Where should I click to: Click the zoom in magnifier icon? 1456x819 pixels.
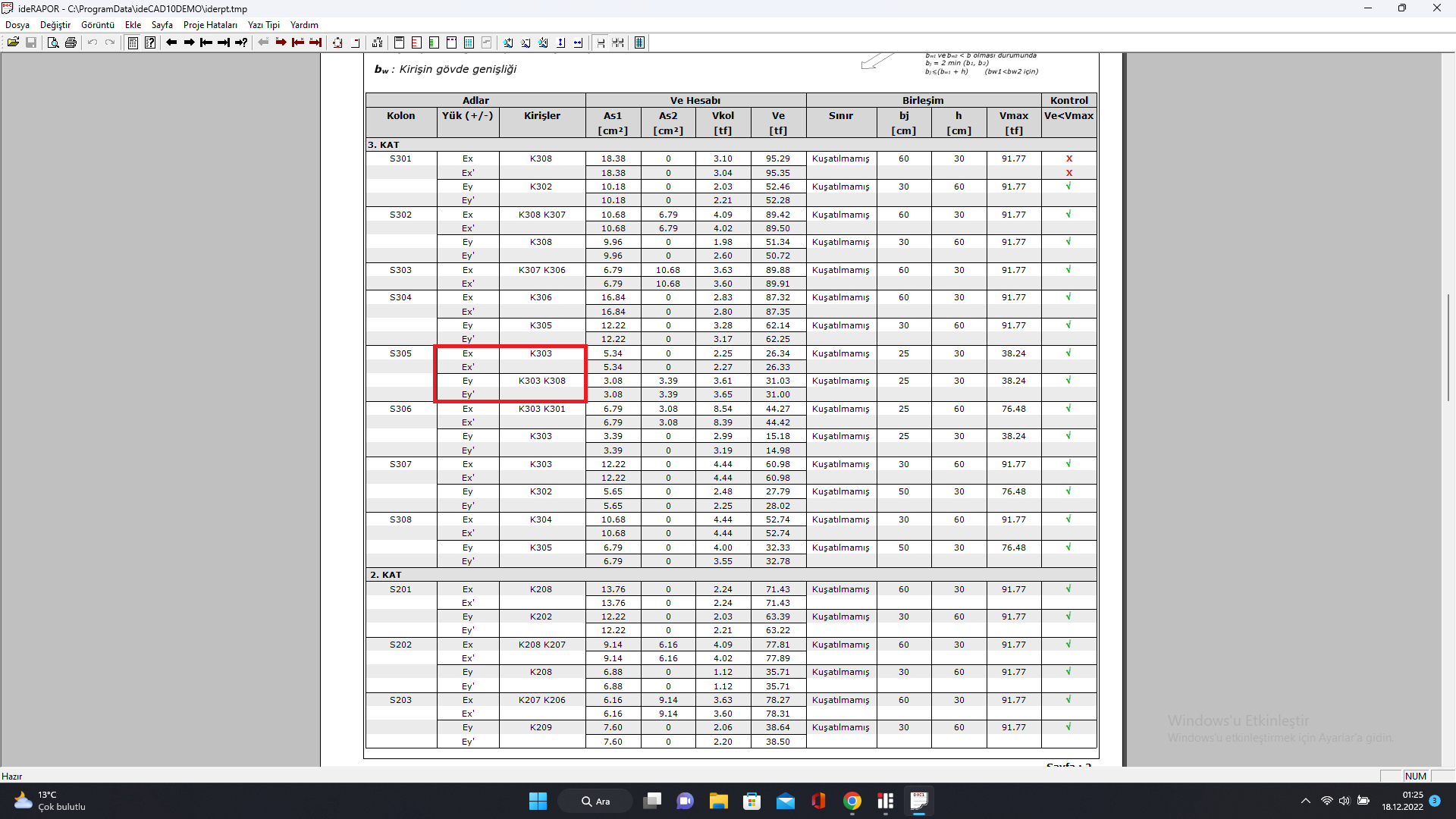[x=508, y=42]
